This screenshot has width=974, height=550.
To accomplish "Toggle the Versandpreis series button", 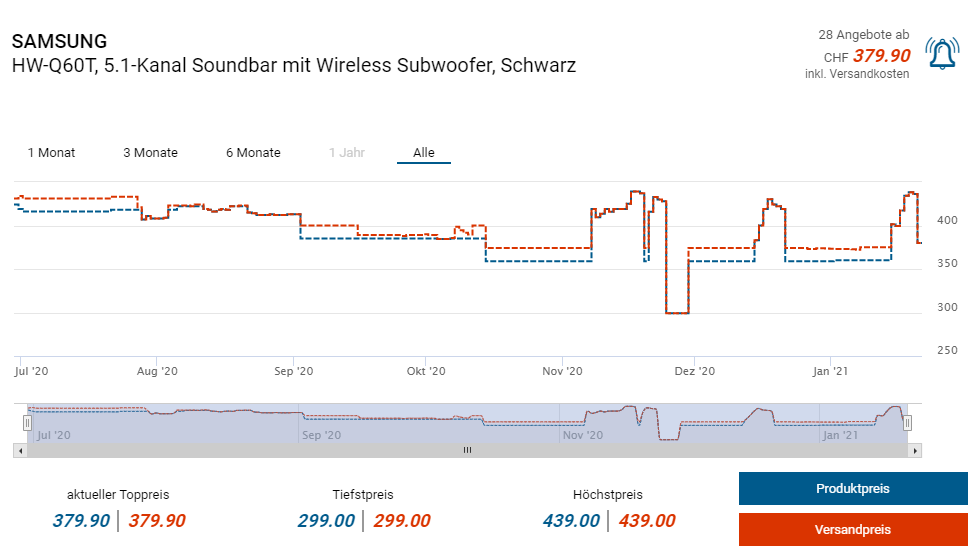I will [852, 529].
